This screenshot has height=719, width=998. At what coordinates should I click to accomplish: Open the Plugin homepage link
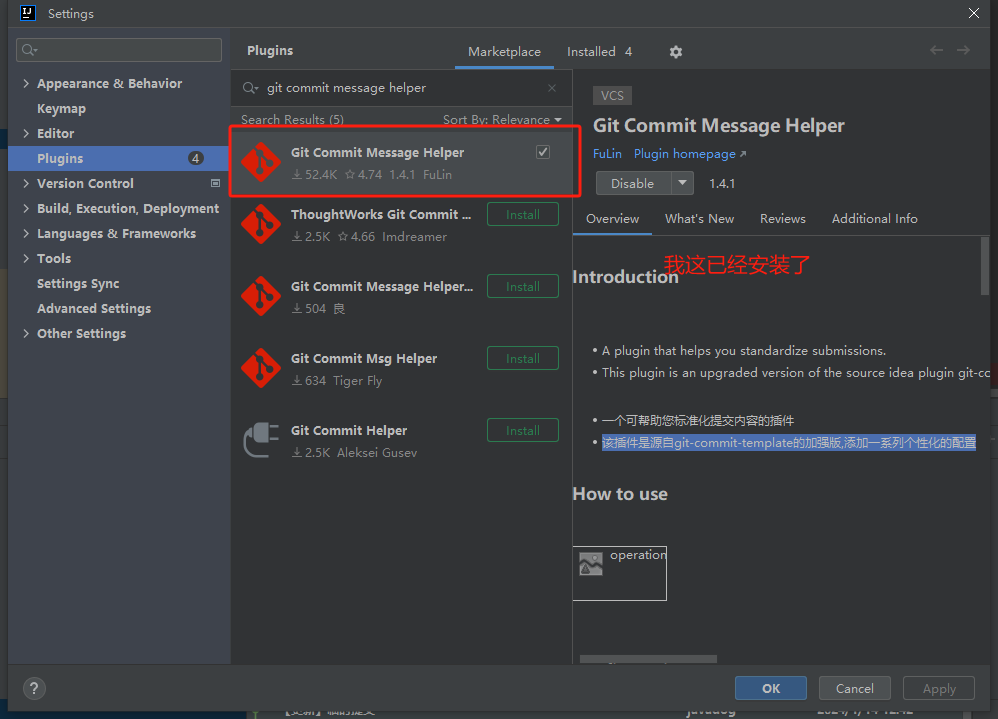[684, 153]
